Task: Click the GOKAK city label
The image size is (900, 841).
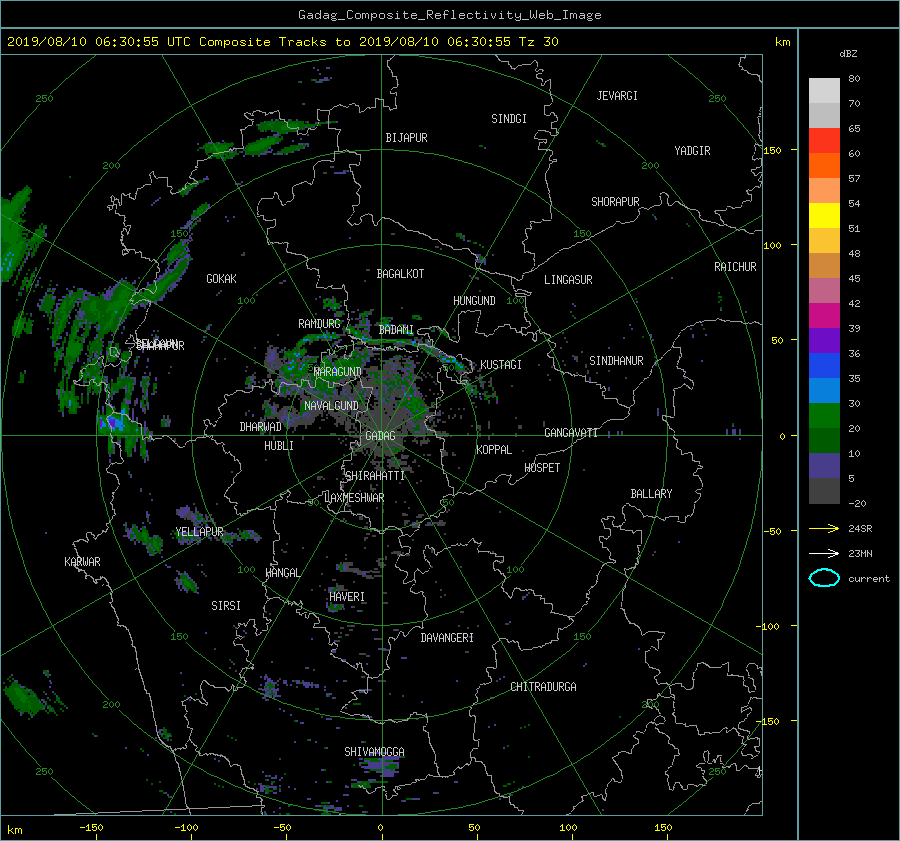Action: coord(222,279)
